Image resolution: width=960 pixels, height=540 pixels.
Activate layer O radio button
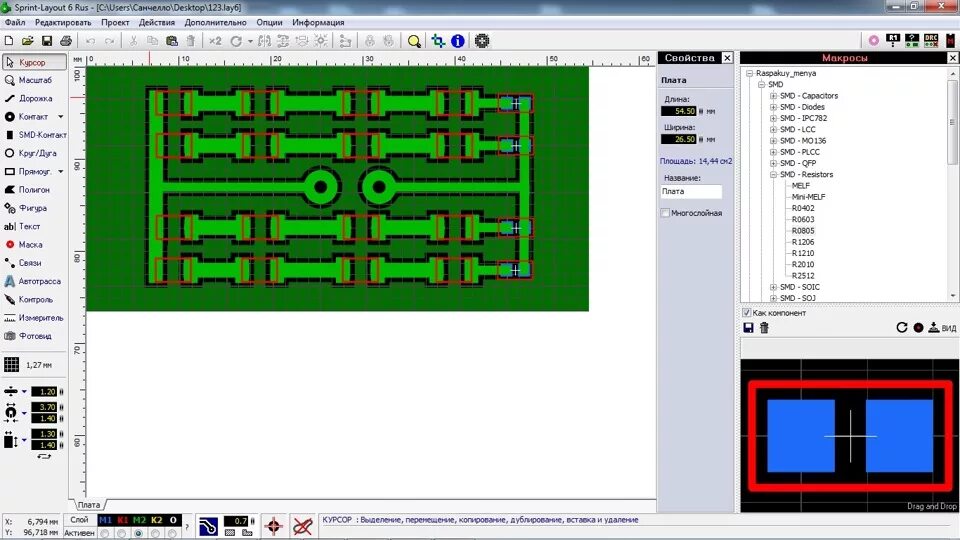[x=173, y=533]
